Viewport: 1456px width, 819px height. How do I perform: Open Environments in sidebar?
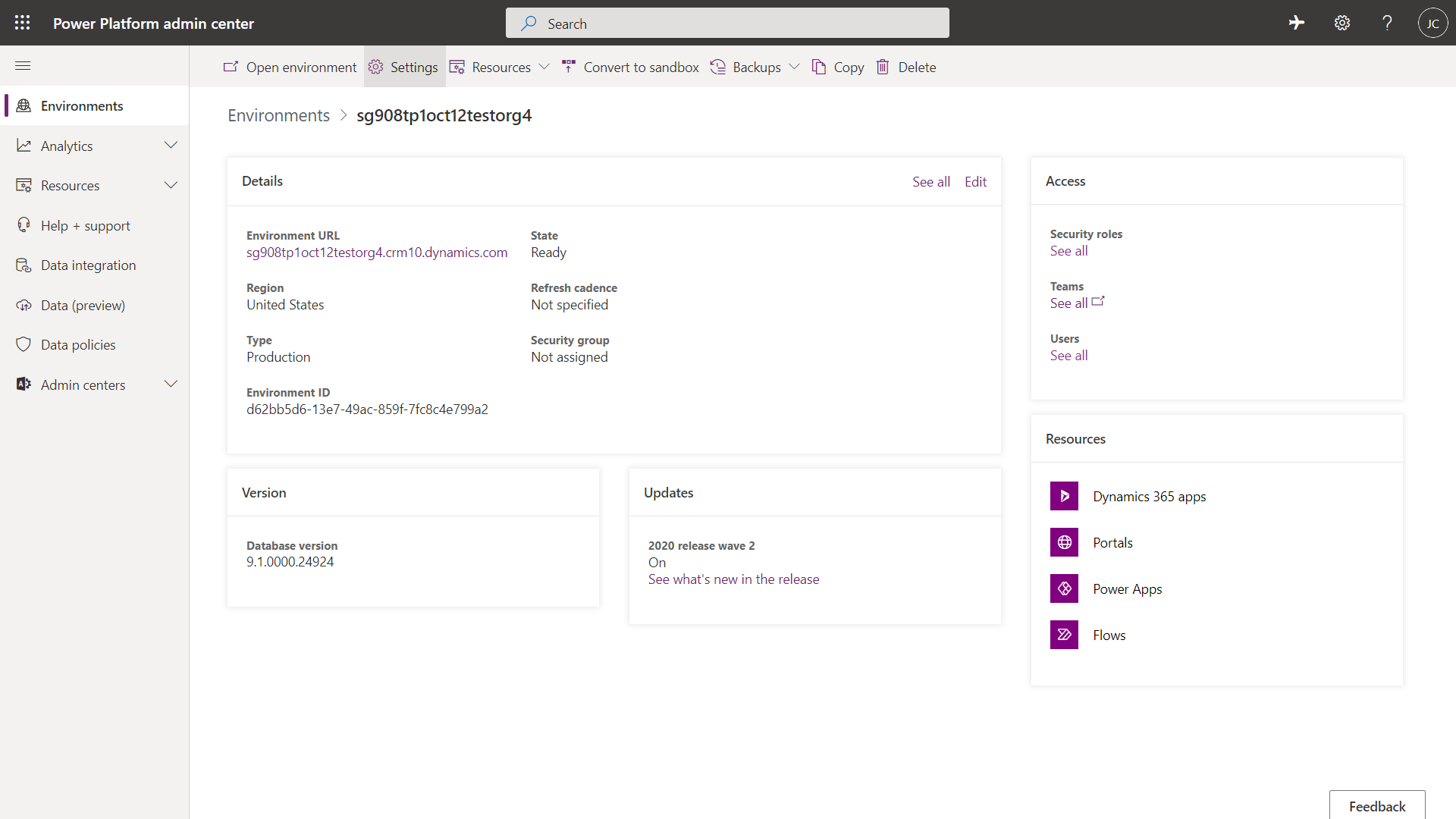[94, 105]
